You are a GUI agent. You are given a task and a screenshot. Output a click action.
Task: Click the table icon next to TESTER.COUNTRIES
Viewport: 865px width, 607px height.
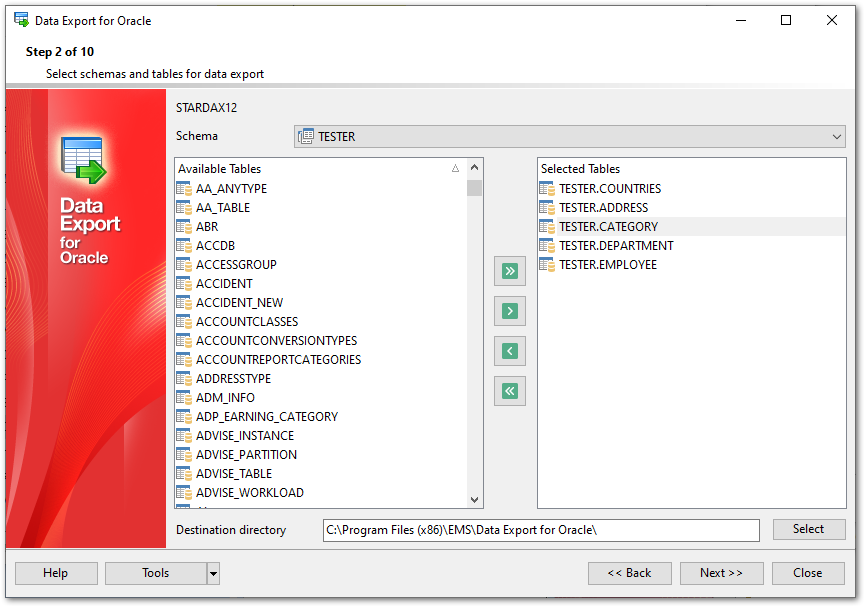547,189
